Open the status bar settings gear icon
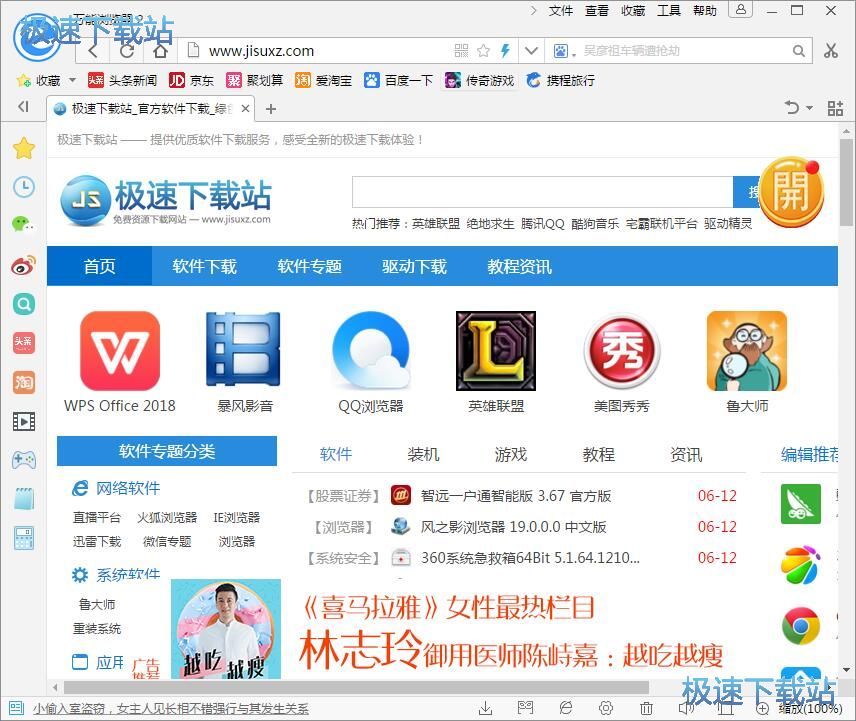856x721 pixels. [x=605, y=708]
